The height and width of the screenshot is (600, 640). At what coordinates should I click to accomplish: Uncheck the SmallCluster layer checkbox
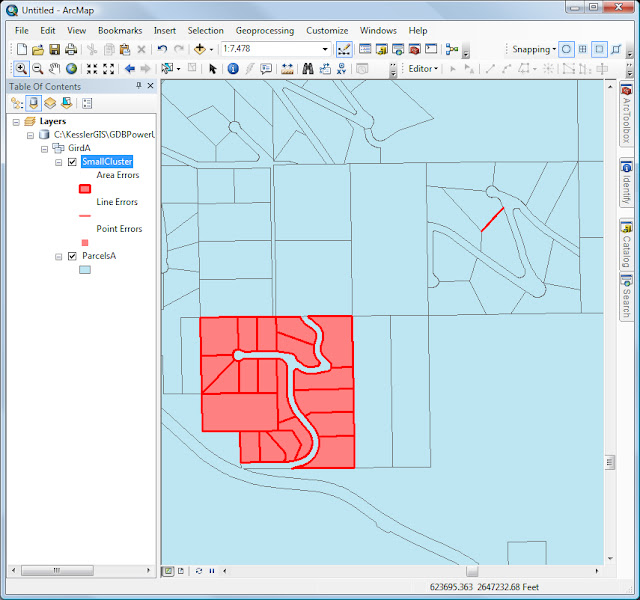[72, 162]
